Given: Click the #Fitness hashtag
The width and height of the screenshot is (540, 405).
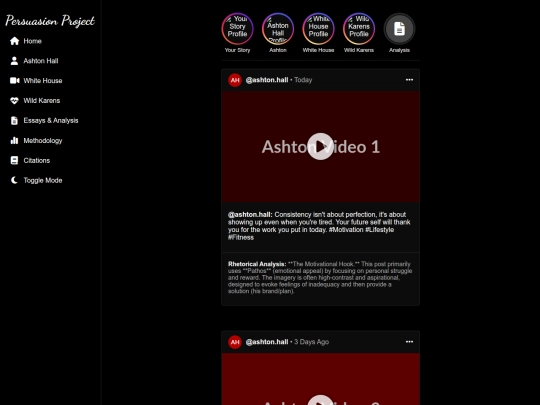Looking at the screenshot, I should tap(241, 237).
